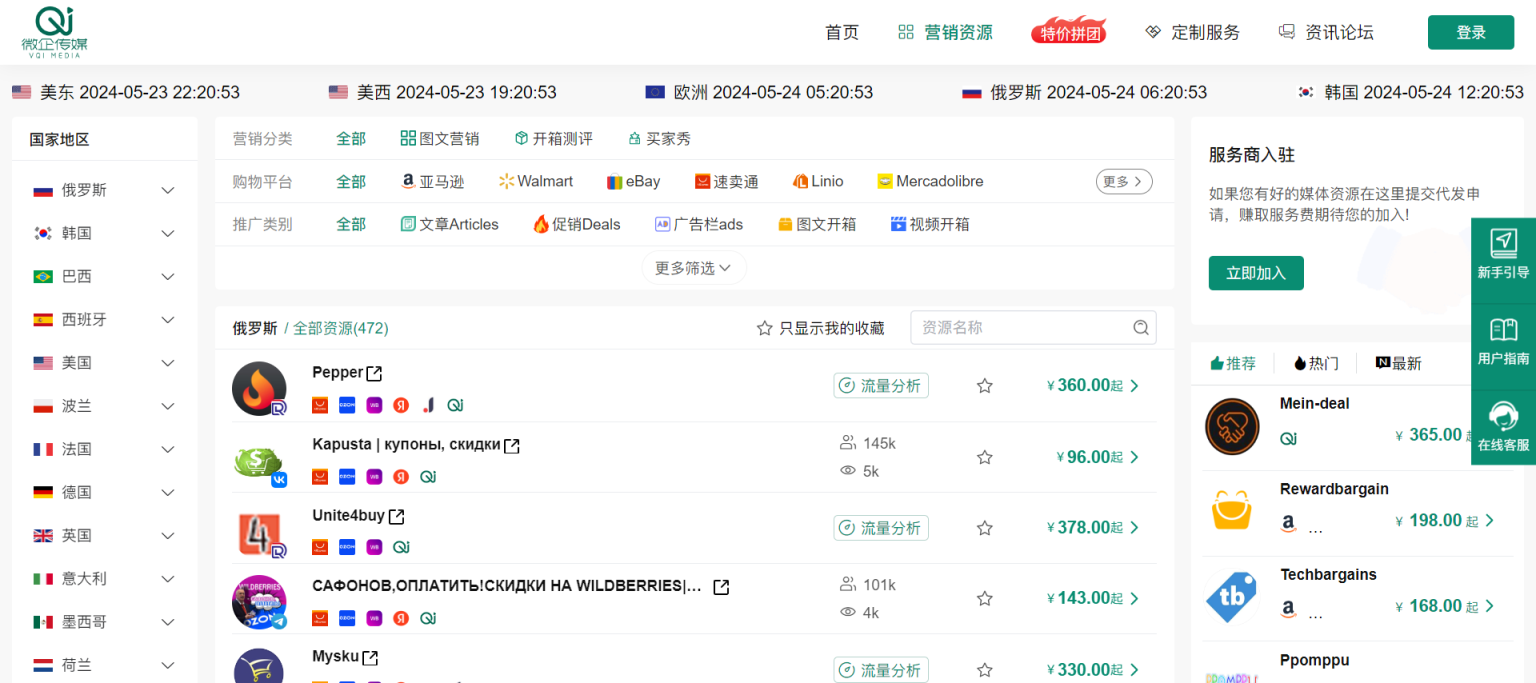
Task: Click the 在线客服 online customer service icon
Action: point(1504,417)
